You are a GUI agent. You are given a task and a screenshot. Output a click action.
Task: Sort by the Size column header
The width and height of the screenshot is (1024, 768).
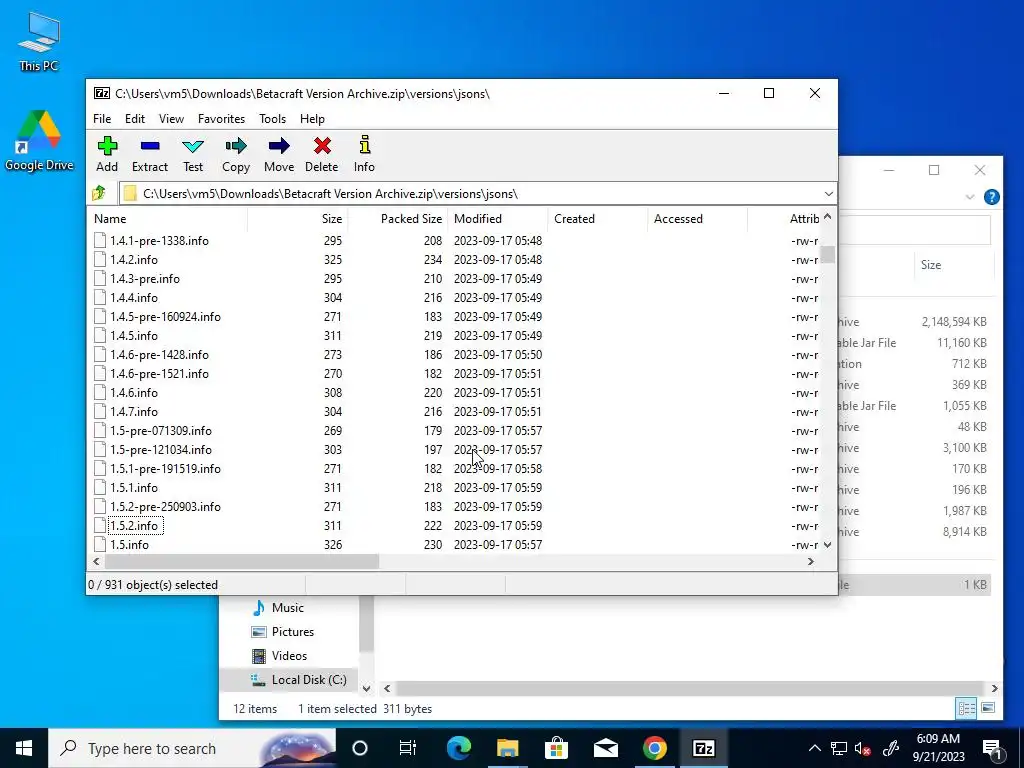pos(298,219)
